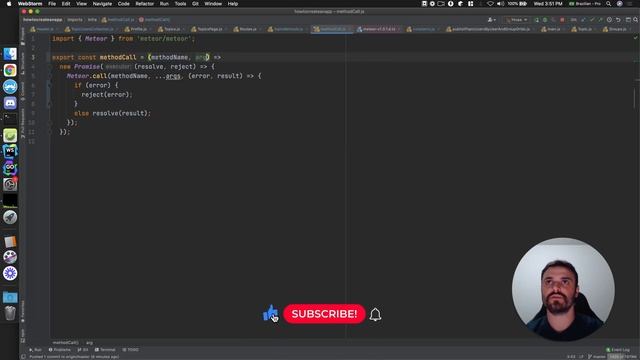Click the Debug bug icon in toolbar

(545, 20)
